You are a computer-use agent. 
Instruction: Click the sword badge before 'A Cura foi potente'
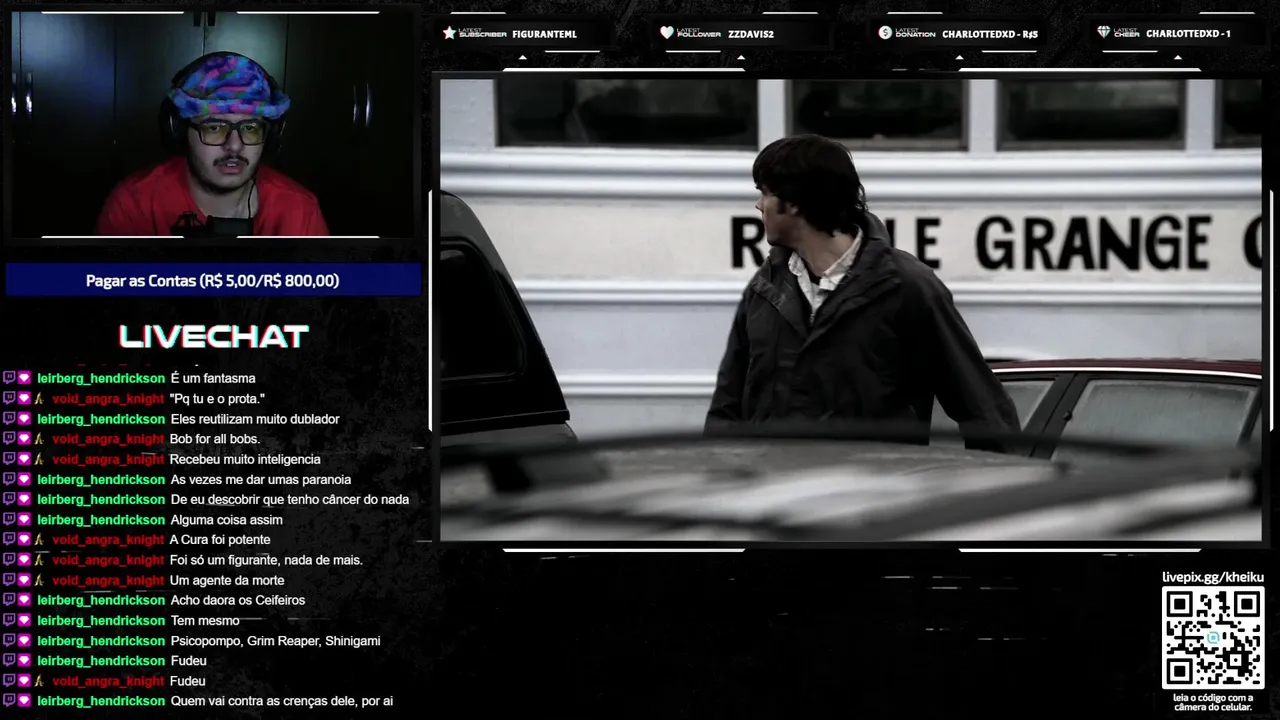pos(39,540)
